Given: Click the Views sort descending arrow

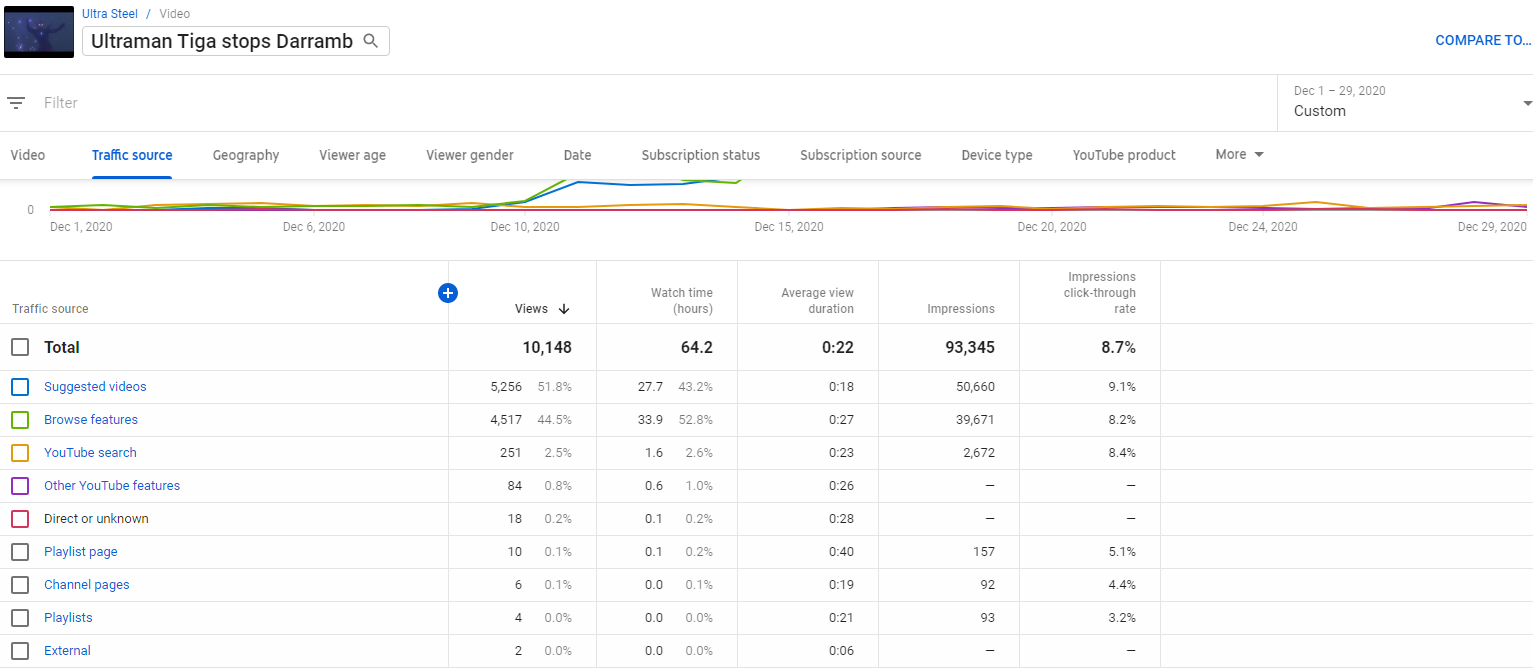Looking at the screenshot, I should [x=564, y=309].
